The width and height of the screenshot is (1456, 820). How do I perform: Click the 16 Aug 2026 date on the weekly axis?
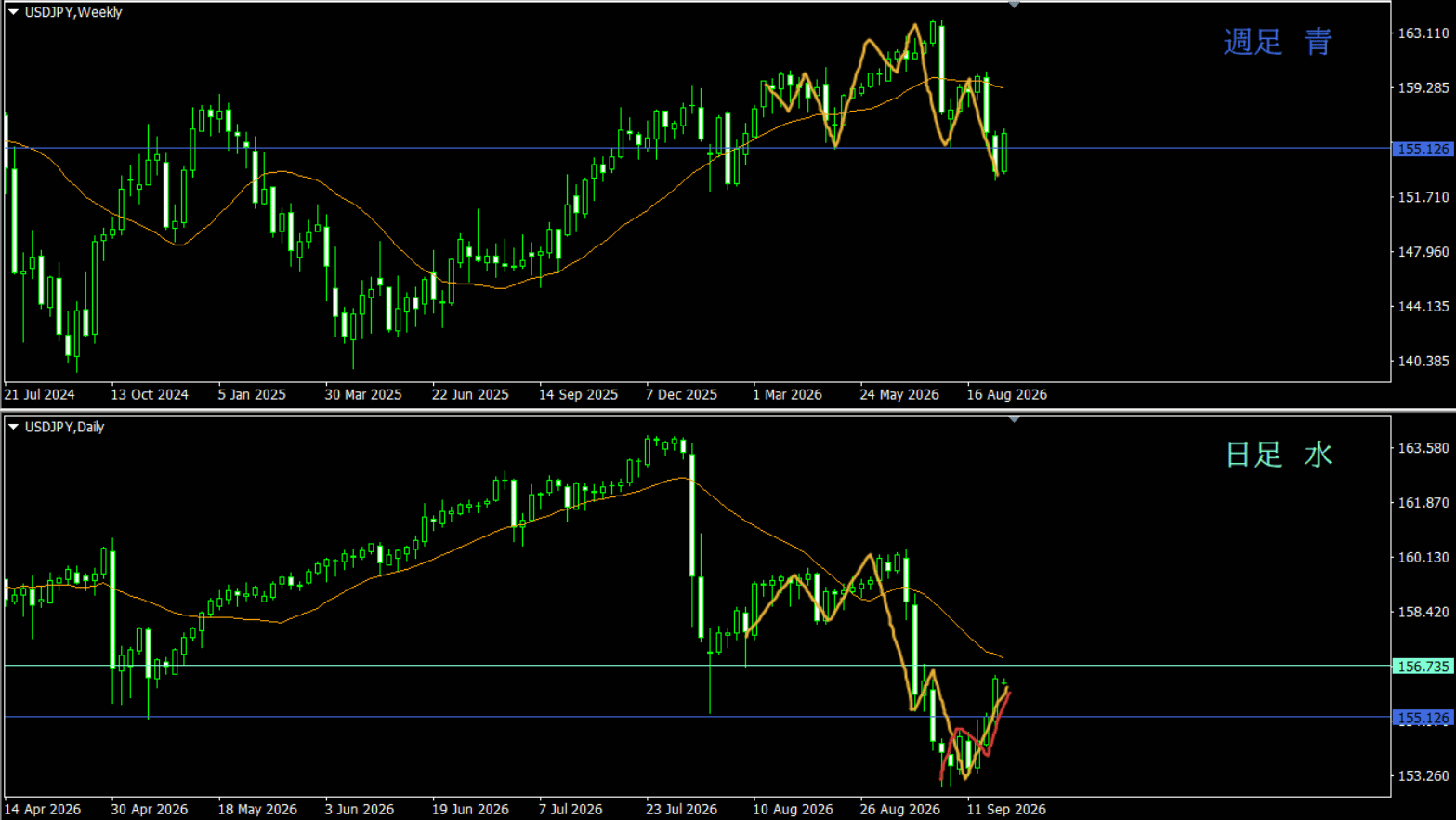(x=1006, y=394)
